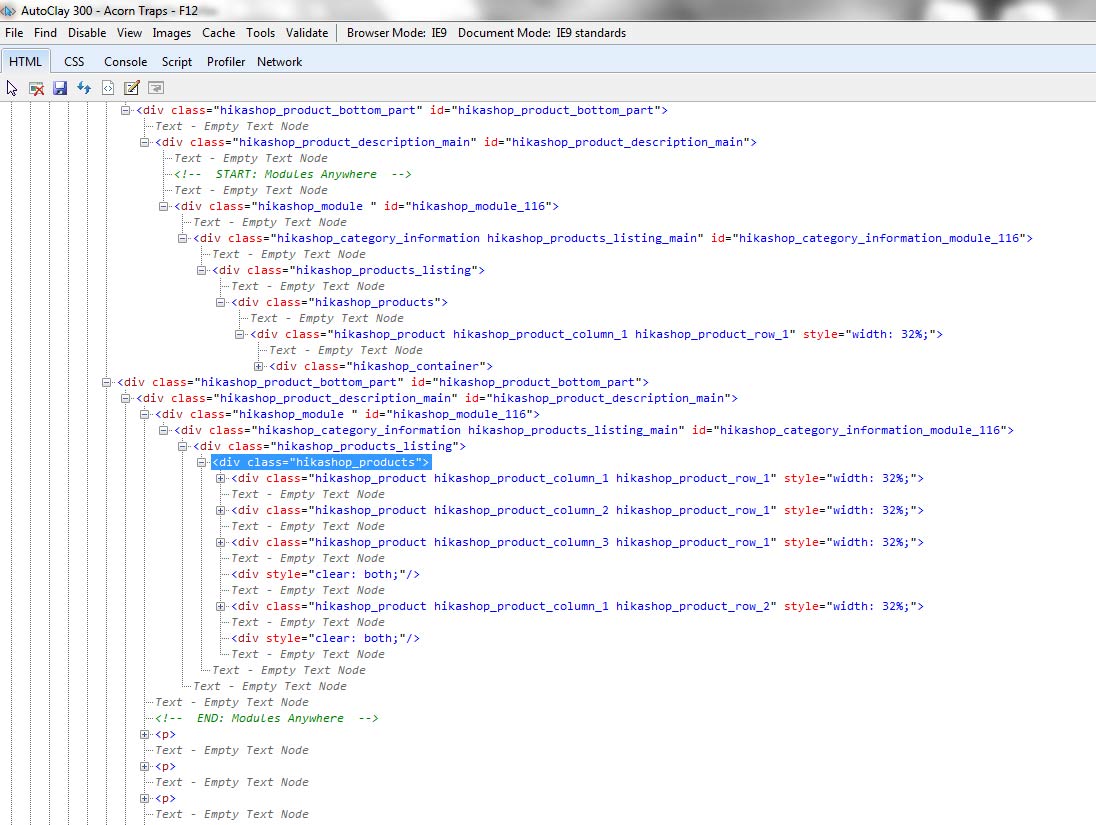Click the clear browser cache icon
This screenshot has width=1096, height=825.
[36, 88]
